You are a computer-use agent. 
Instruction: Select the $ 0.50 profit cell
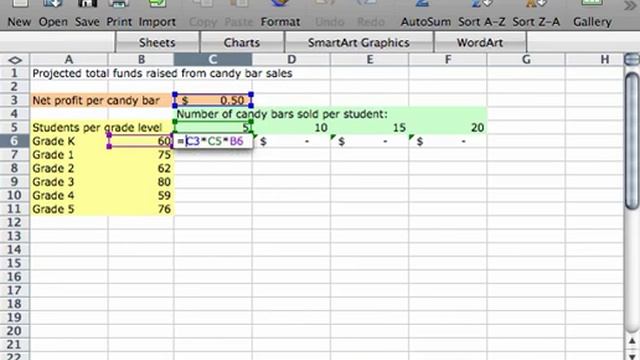pos(213,100)
